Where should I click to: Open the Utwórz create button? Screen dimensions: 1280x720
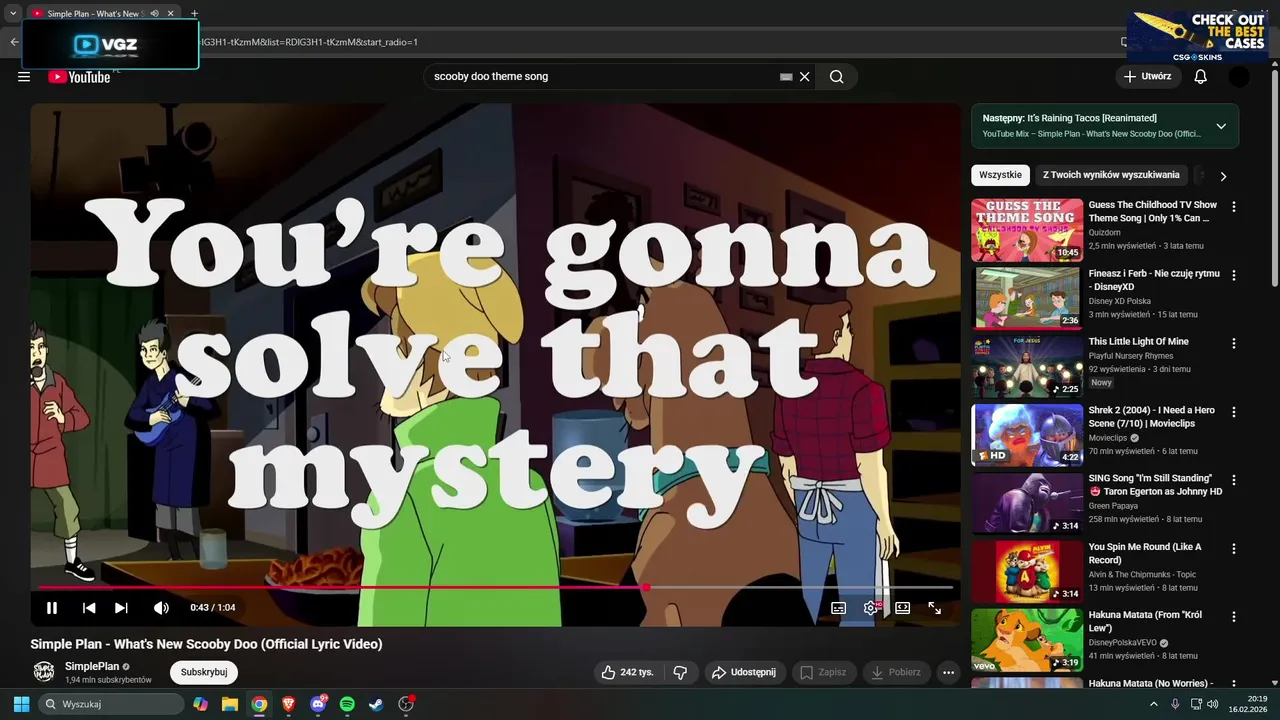click(1147, 76)
